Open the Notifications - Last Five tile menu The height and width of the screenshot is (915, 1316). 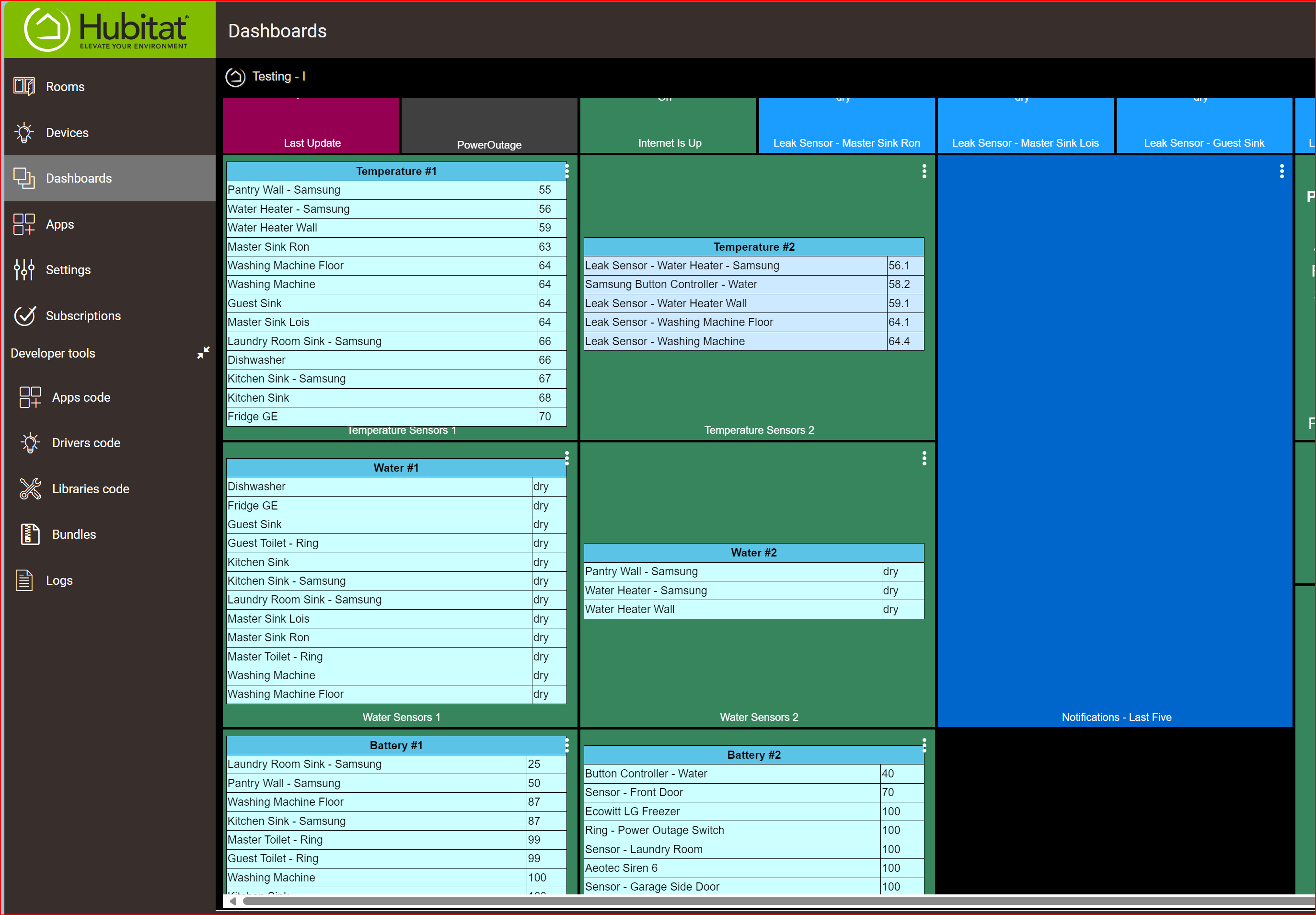click(1281, 171)
